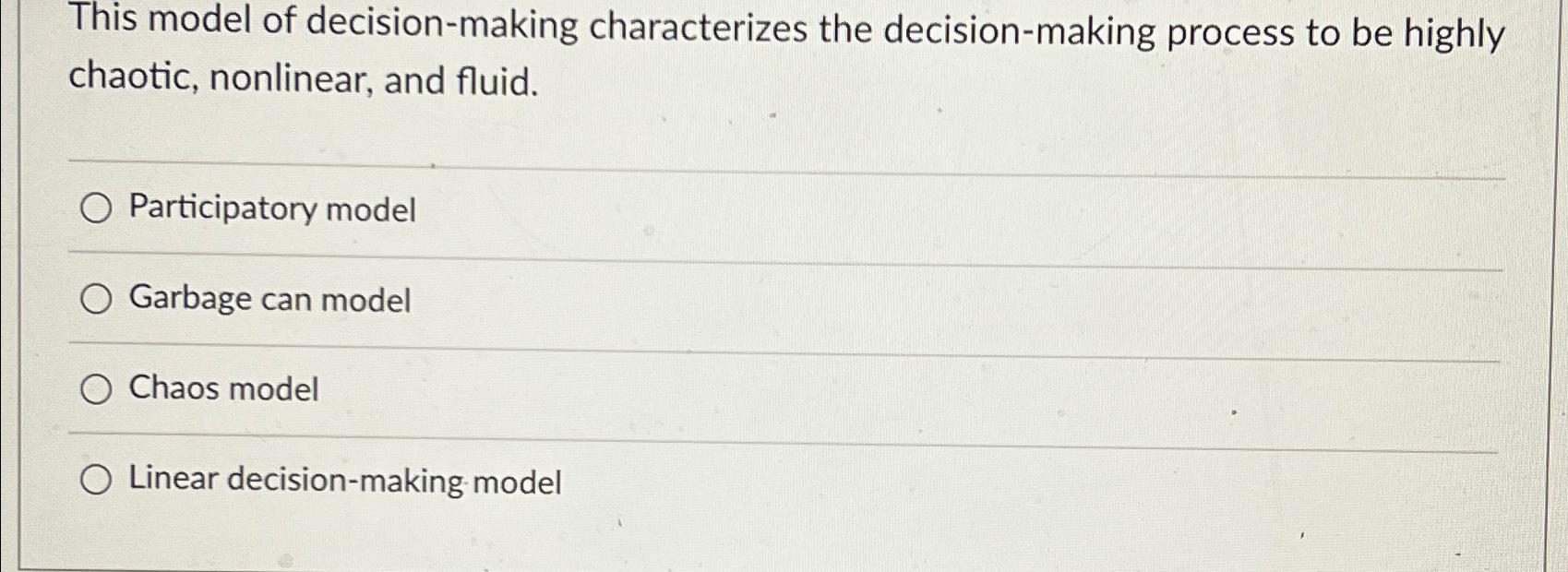Click the Garbage can model answer option
1568x572 pixels.
point(269,298)
